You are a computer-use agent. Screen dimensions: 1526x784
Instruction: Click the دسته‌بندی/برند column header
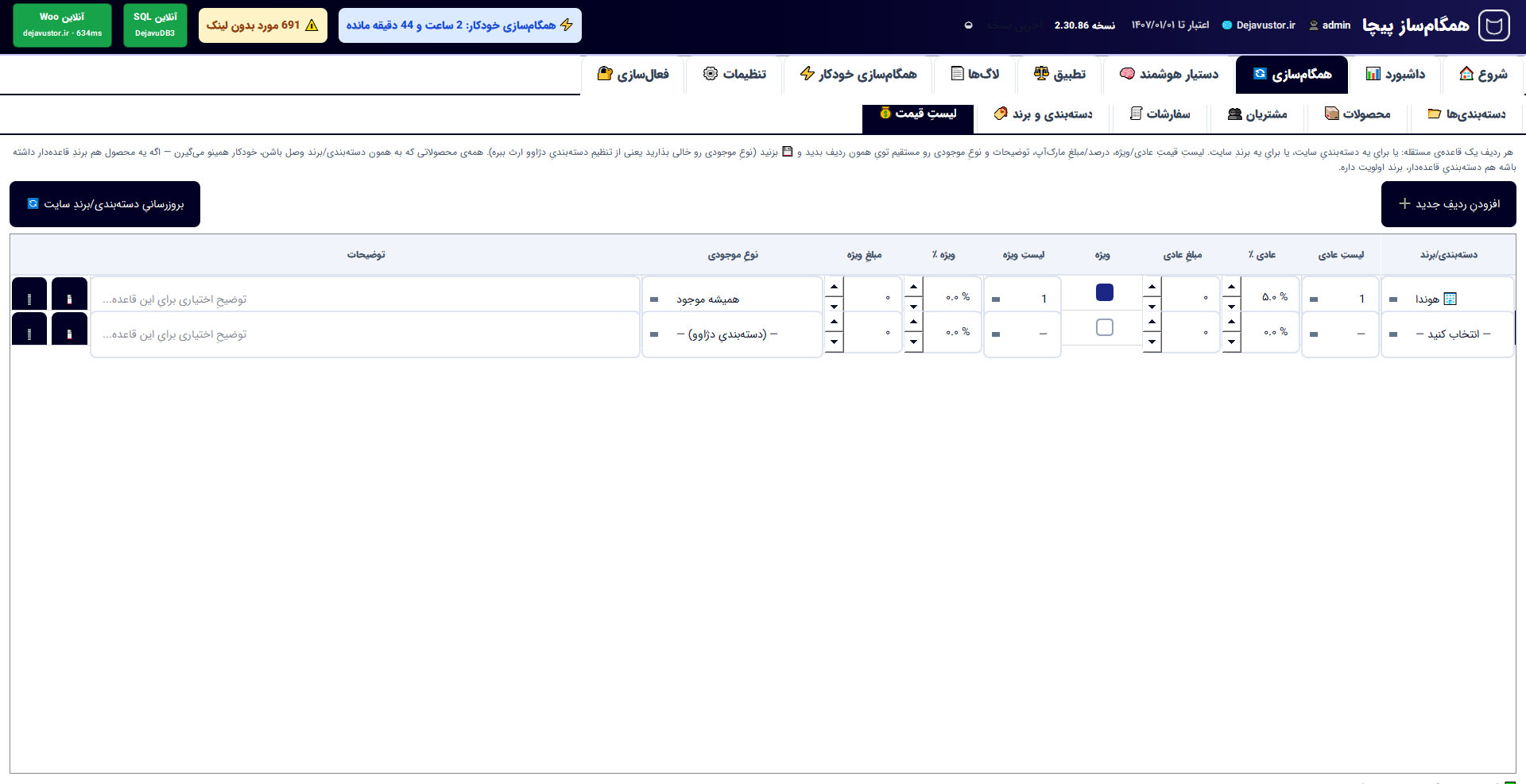1448,255
